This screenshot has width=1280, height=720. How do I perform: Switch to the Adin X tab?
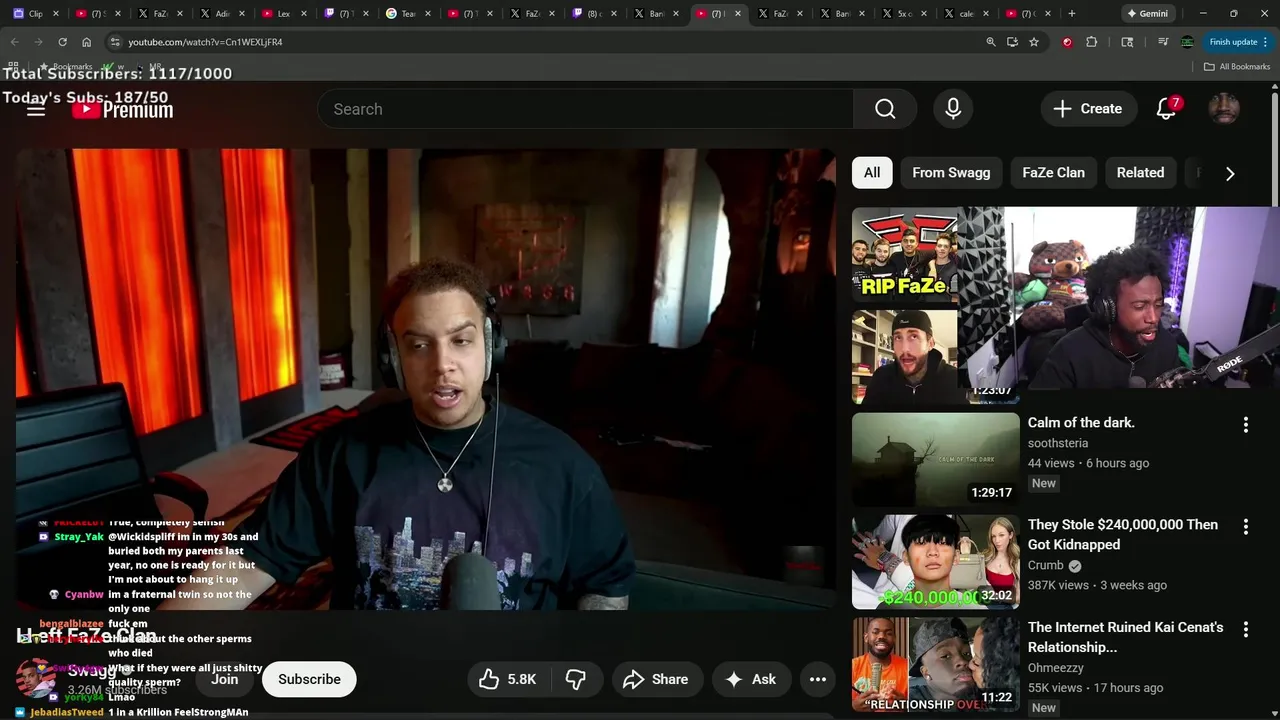click(x=222, y=14)
